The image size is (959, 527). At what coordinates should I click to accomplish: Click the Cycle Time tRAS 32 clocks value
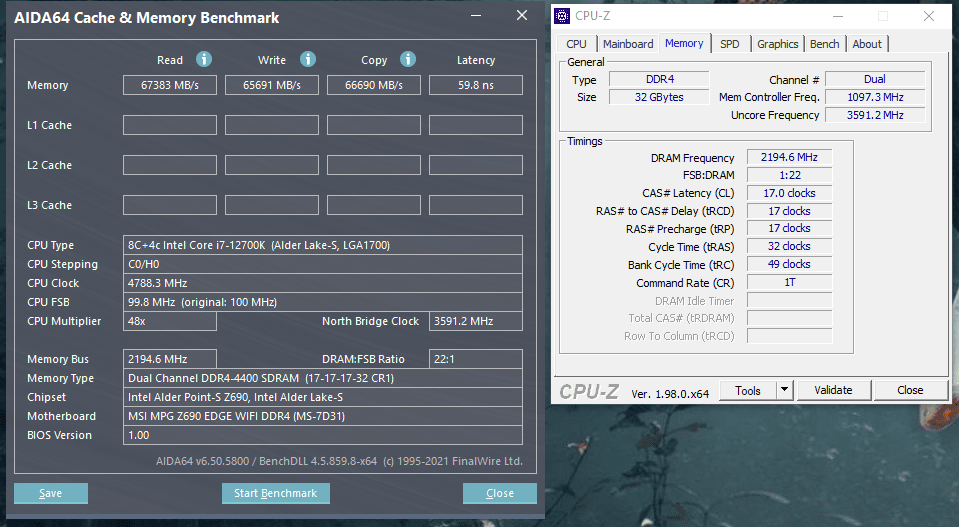click(x=790, y=246)
